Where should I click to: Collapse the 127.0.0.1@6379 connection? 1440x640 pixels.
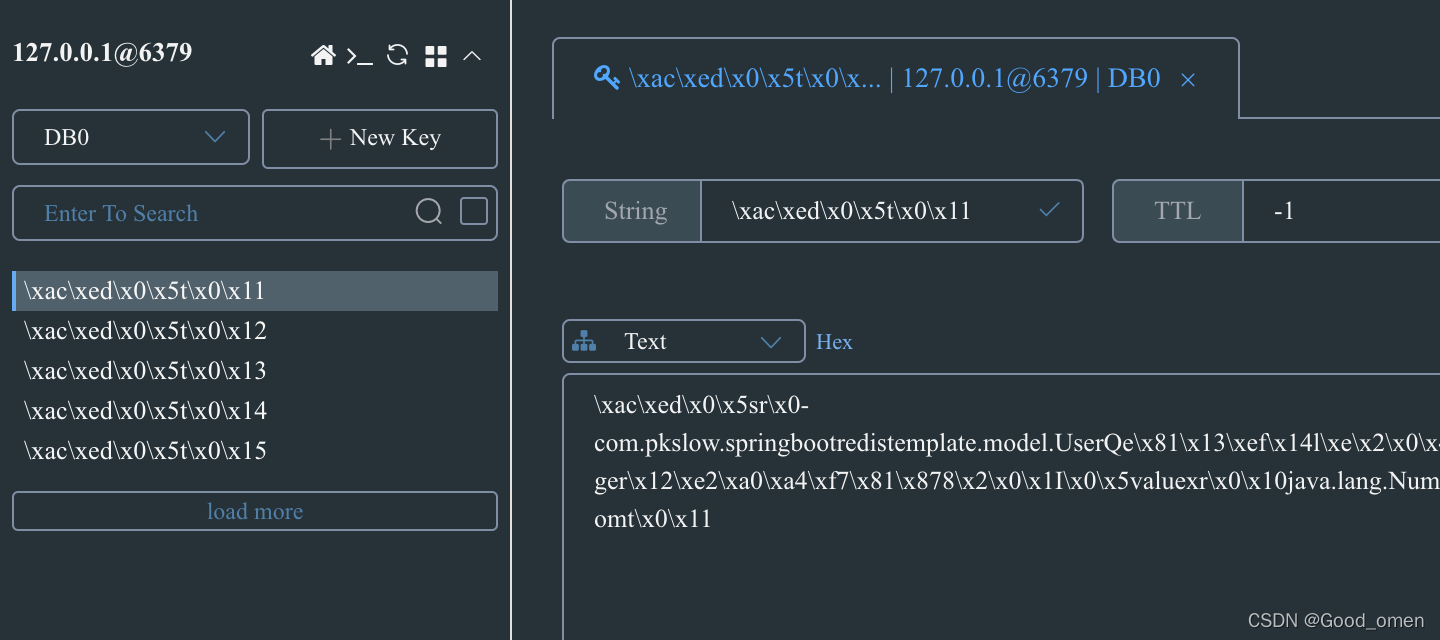point(473,56)
